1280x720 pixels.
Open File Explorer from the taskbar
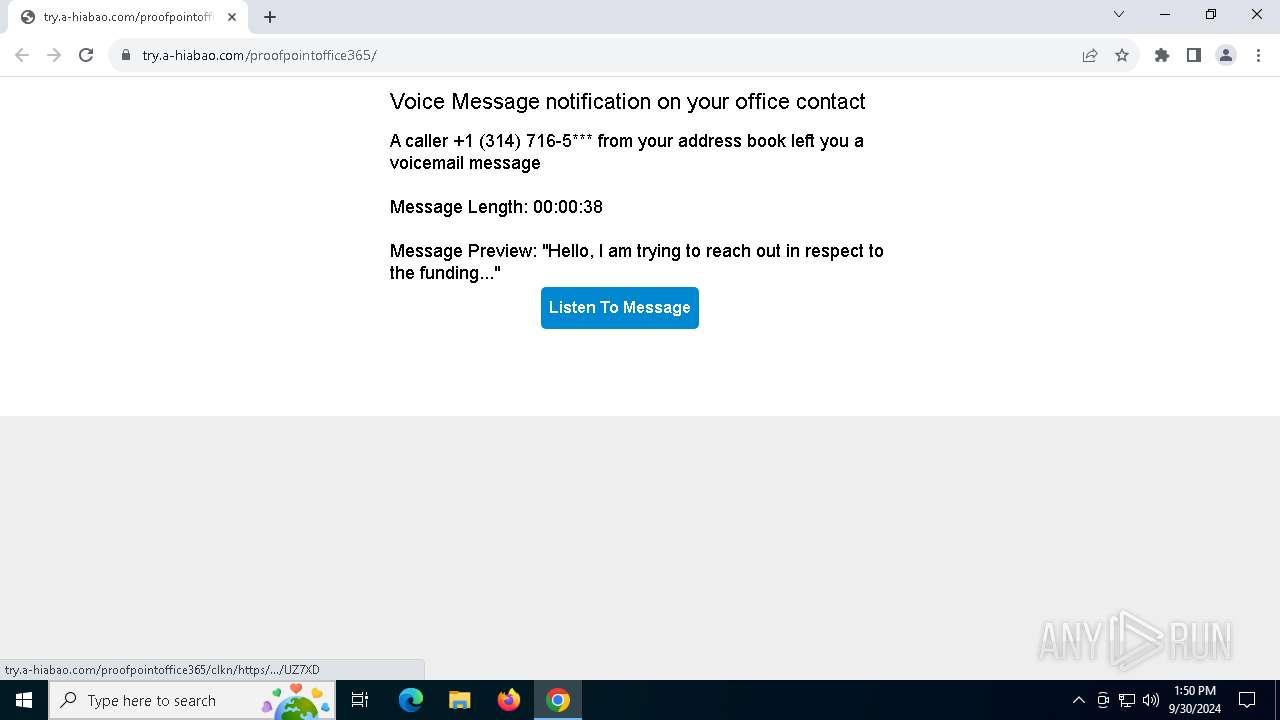(460, 700)
